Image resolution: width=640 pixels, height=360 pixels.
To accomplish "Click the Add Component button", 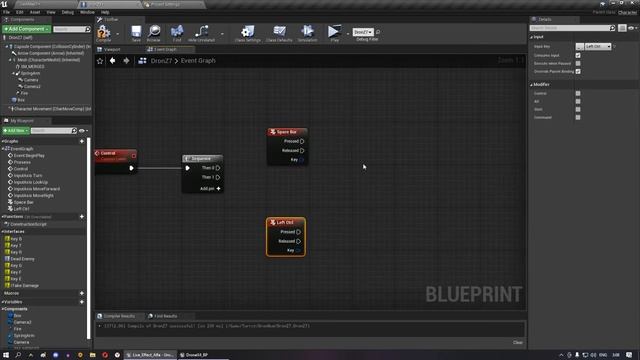I will 27,29.
